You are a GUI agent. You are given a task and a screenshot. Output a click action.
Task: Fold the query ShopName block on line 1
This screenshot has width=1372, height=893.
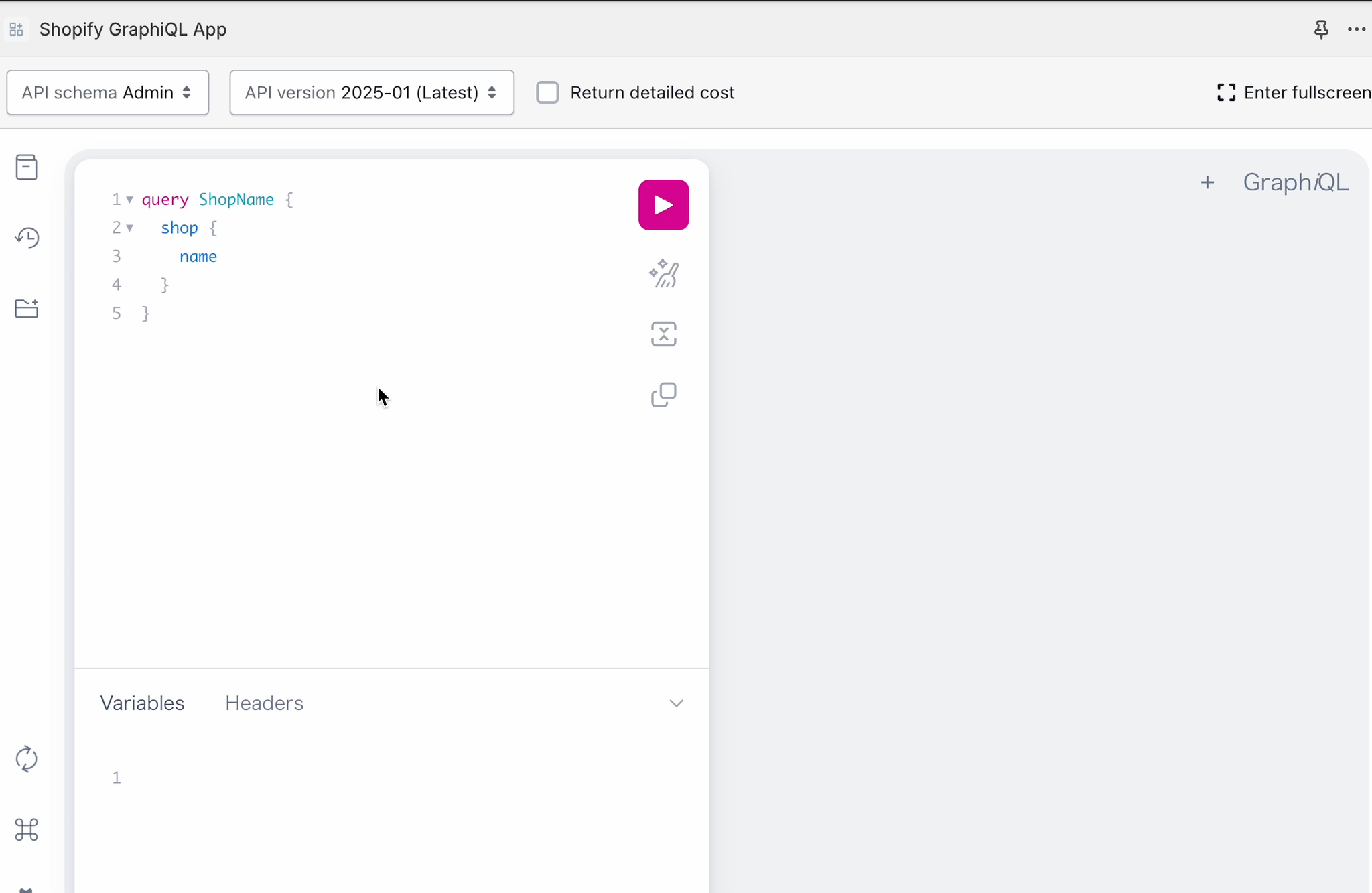pyautogui.click(x=129, y=200)
